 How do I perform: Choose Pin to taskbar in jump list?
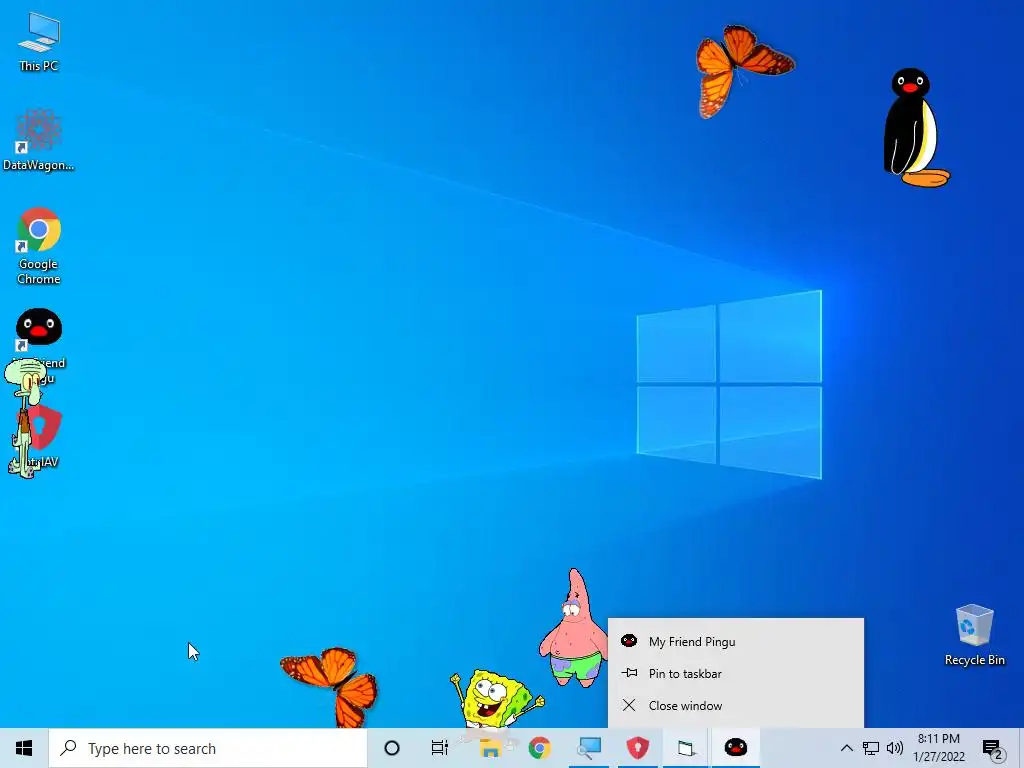735,673
